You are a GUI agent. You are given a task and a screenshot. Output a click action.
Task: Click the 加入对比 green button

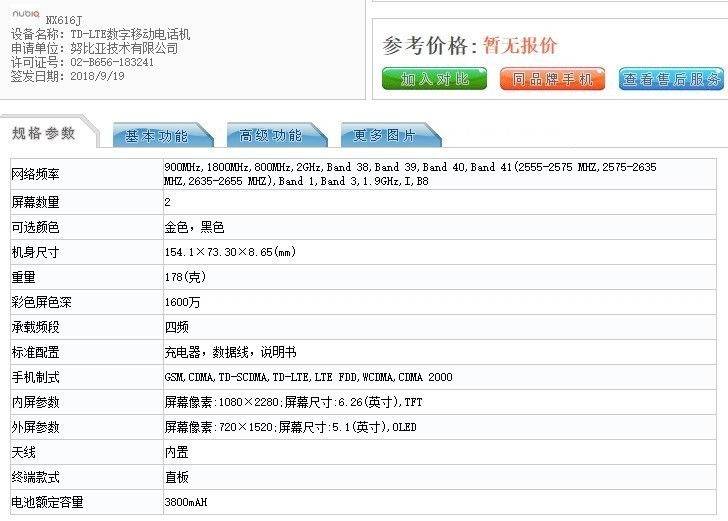click(x=434, y=79)
